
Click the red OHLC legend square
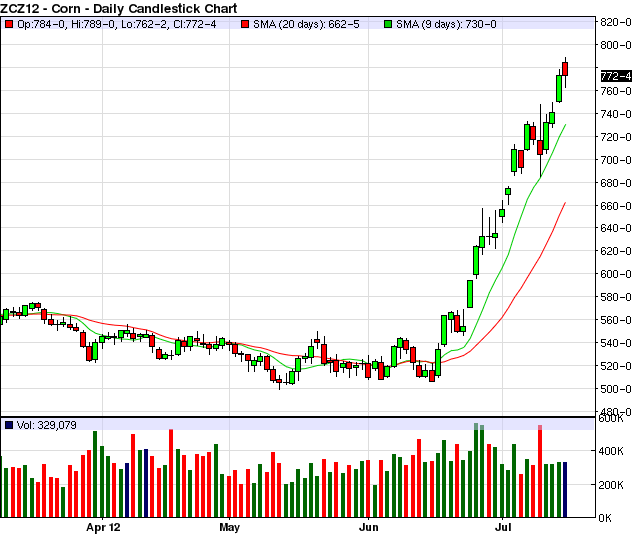(9, 24)
